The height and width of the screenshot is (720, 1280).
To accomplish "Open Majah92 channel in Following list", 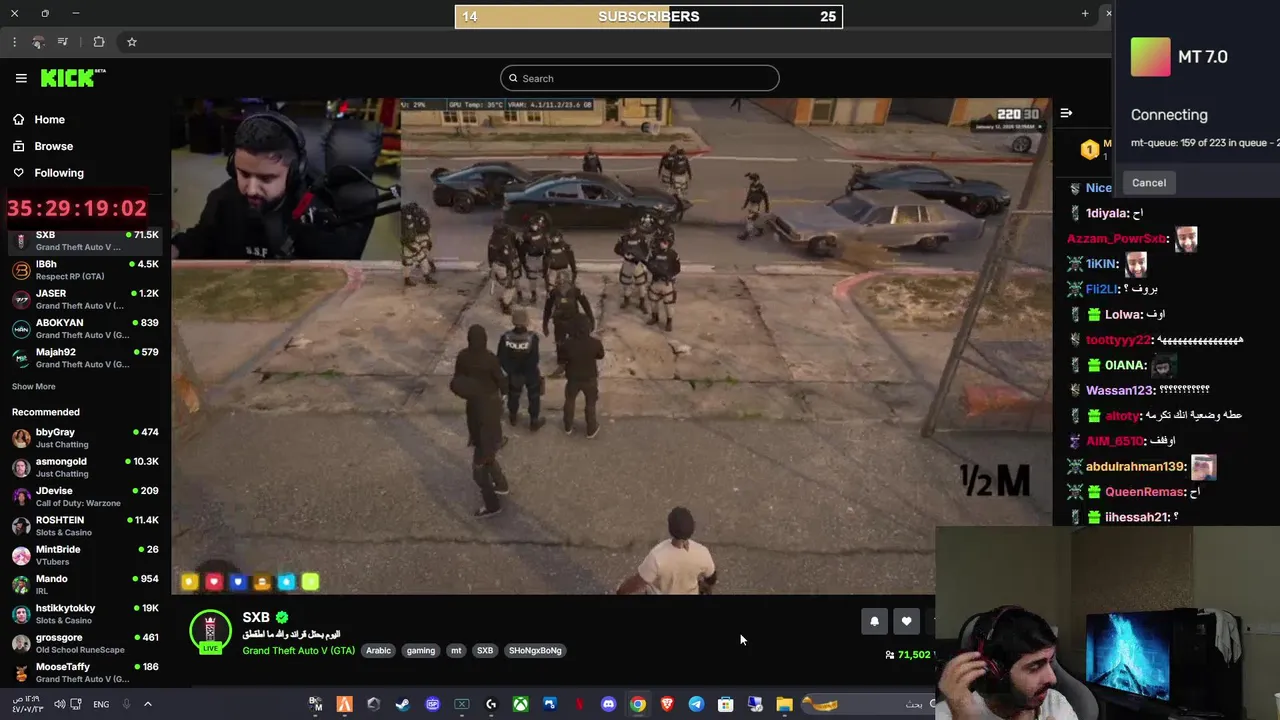I will click(x=85, y=357).
